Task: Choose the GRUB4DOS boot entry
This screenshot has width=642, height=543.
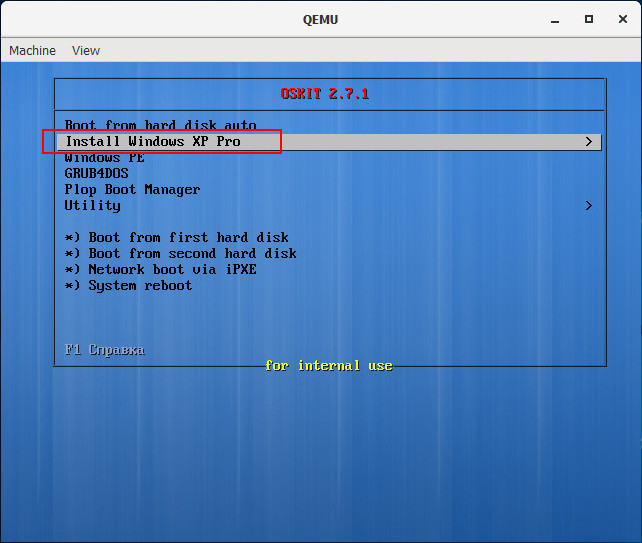Action: coord(96,174)
